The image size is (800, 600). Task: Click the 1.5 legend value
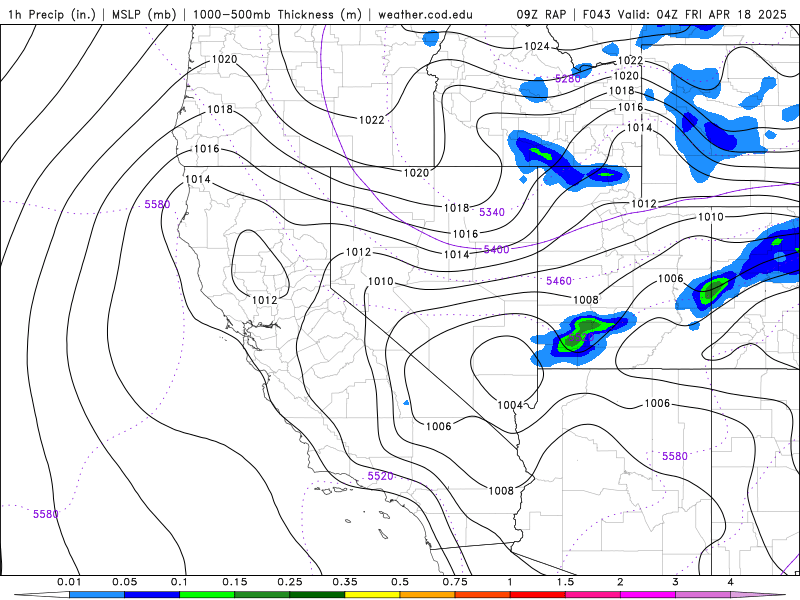[x=565, y=582]
